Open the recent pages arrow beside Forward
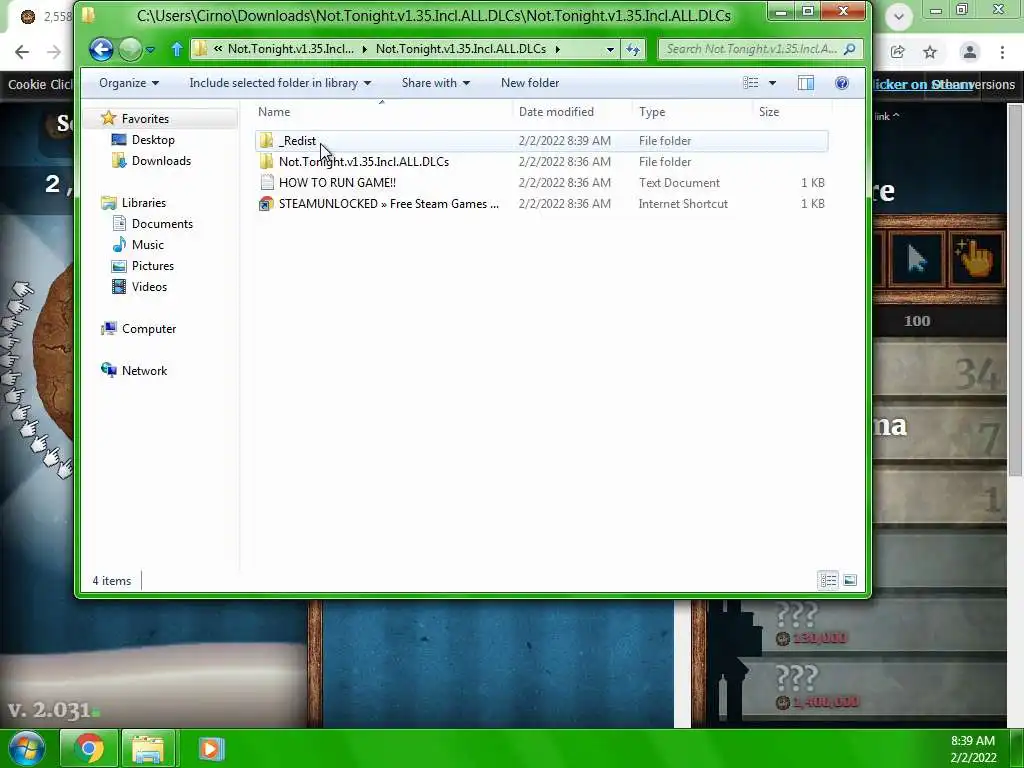This screenshot has height=768, width=1024. 151,50
